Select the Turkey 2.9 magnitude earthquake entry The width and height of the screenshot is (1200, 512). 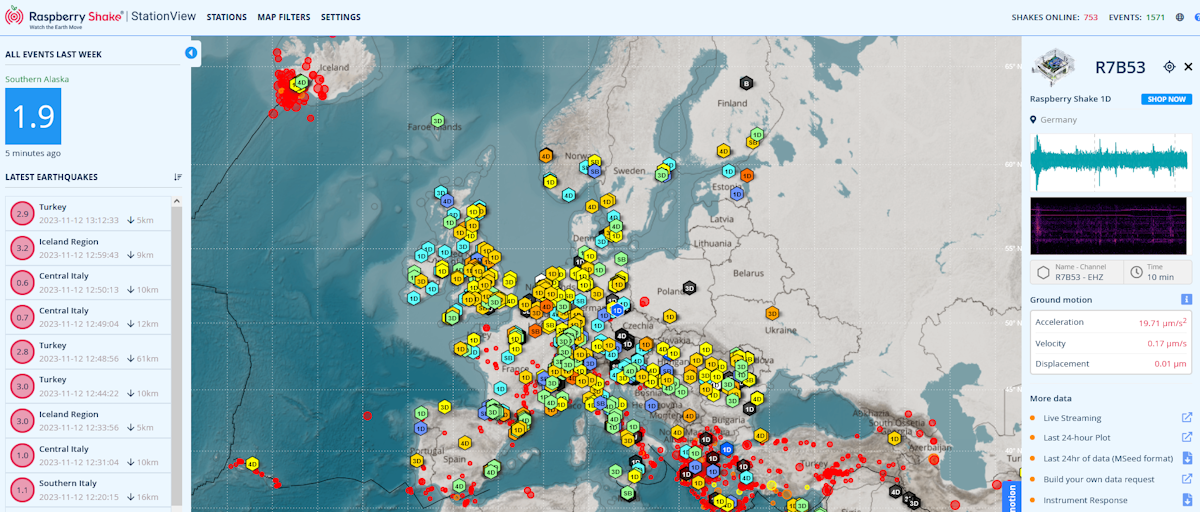[x=88, y=214]
